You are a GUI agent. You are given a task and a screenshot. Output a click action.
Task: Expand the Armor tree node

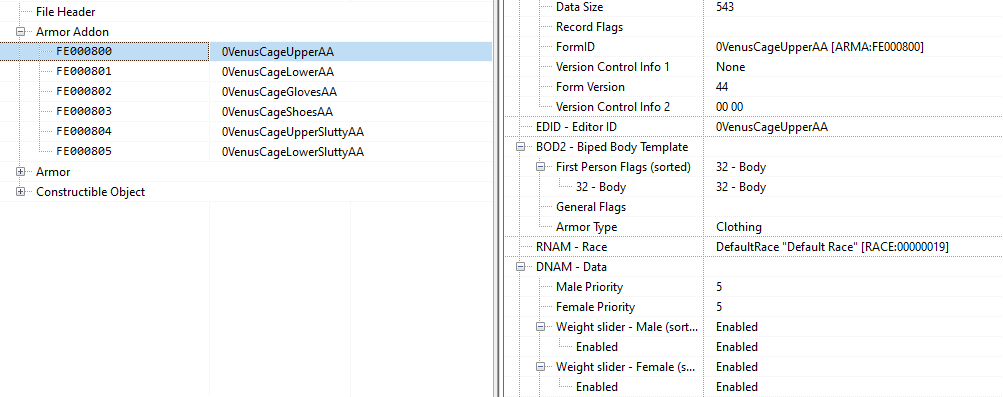[20, 172]
